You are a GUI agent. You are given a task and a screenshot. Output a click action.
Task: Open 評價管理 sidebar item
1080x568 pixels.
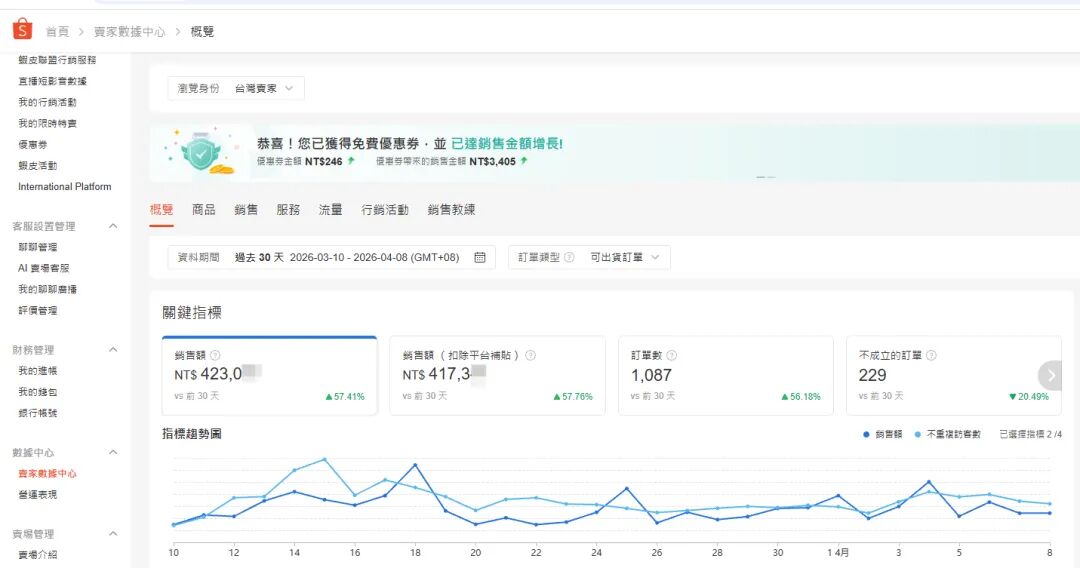(x=38, y=311)
